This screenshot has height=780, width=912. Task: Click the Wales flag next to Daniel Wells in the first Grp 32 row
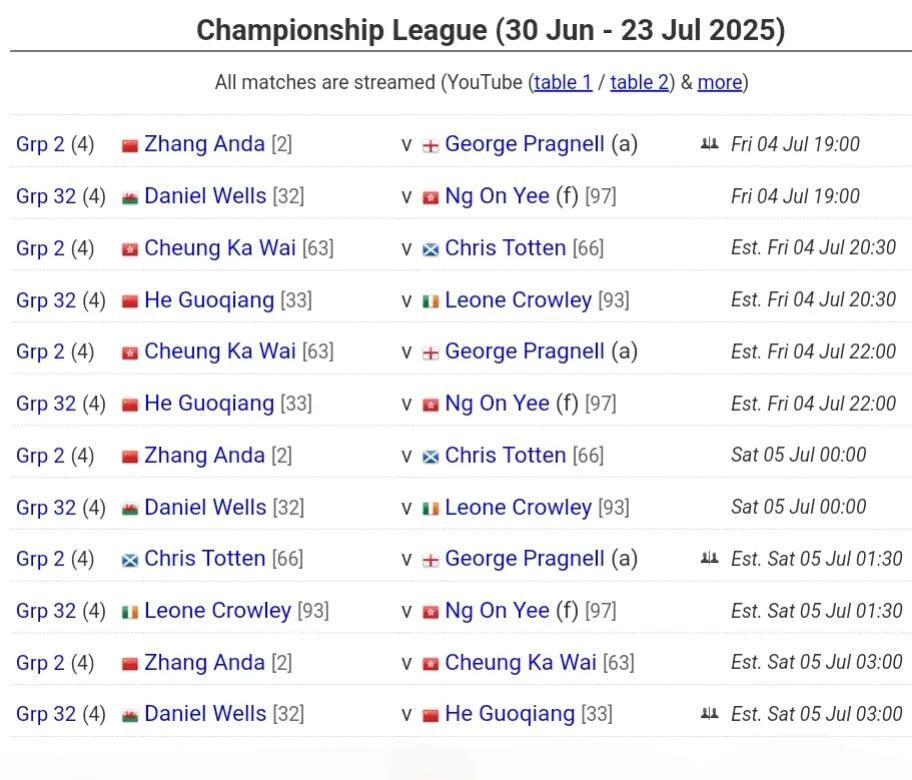point(130,199)
